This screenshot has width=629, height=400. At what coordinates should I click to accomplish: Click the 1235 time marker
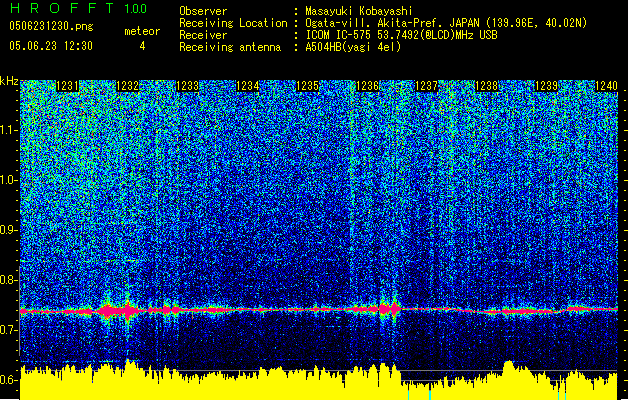(x=307, y=86)
